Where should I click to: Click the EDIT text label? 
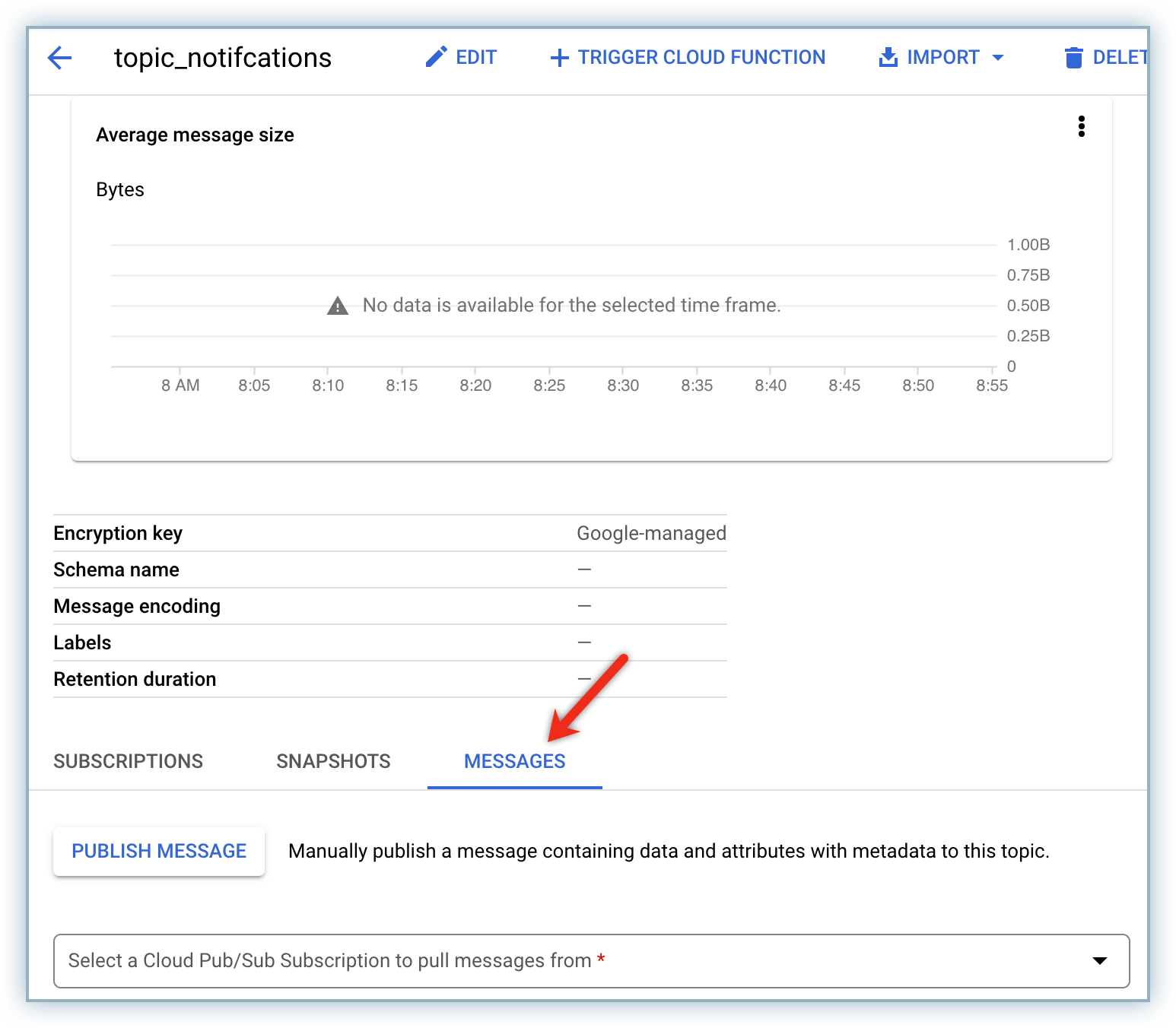coord(476,57)
